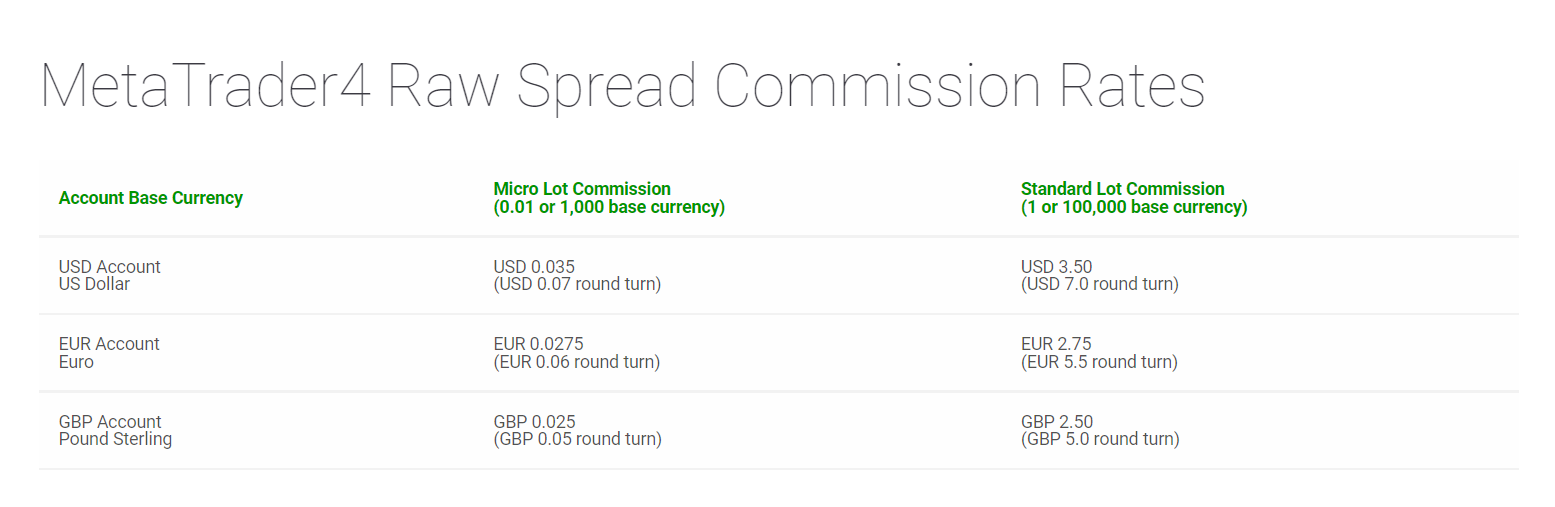Click the Pound Sterling text

115,439
